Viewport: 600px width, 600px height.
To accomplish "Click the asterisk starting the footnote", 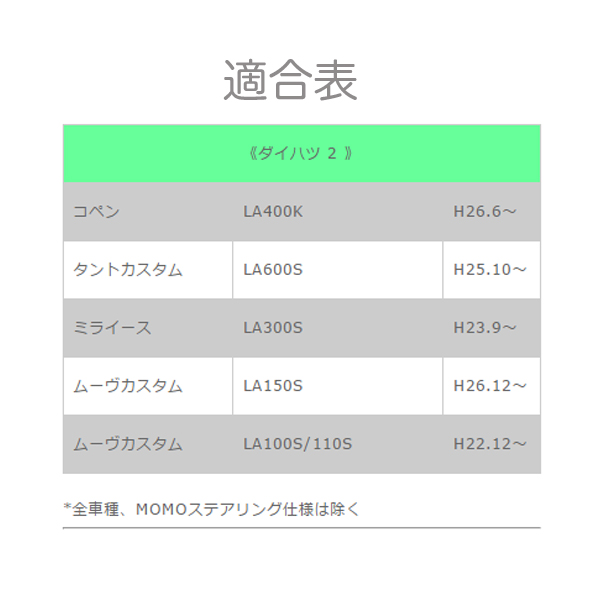I will pos(66,508).
